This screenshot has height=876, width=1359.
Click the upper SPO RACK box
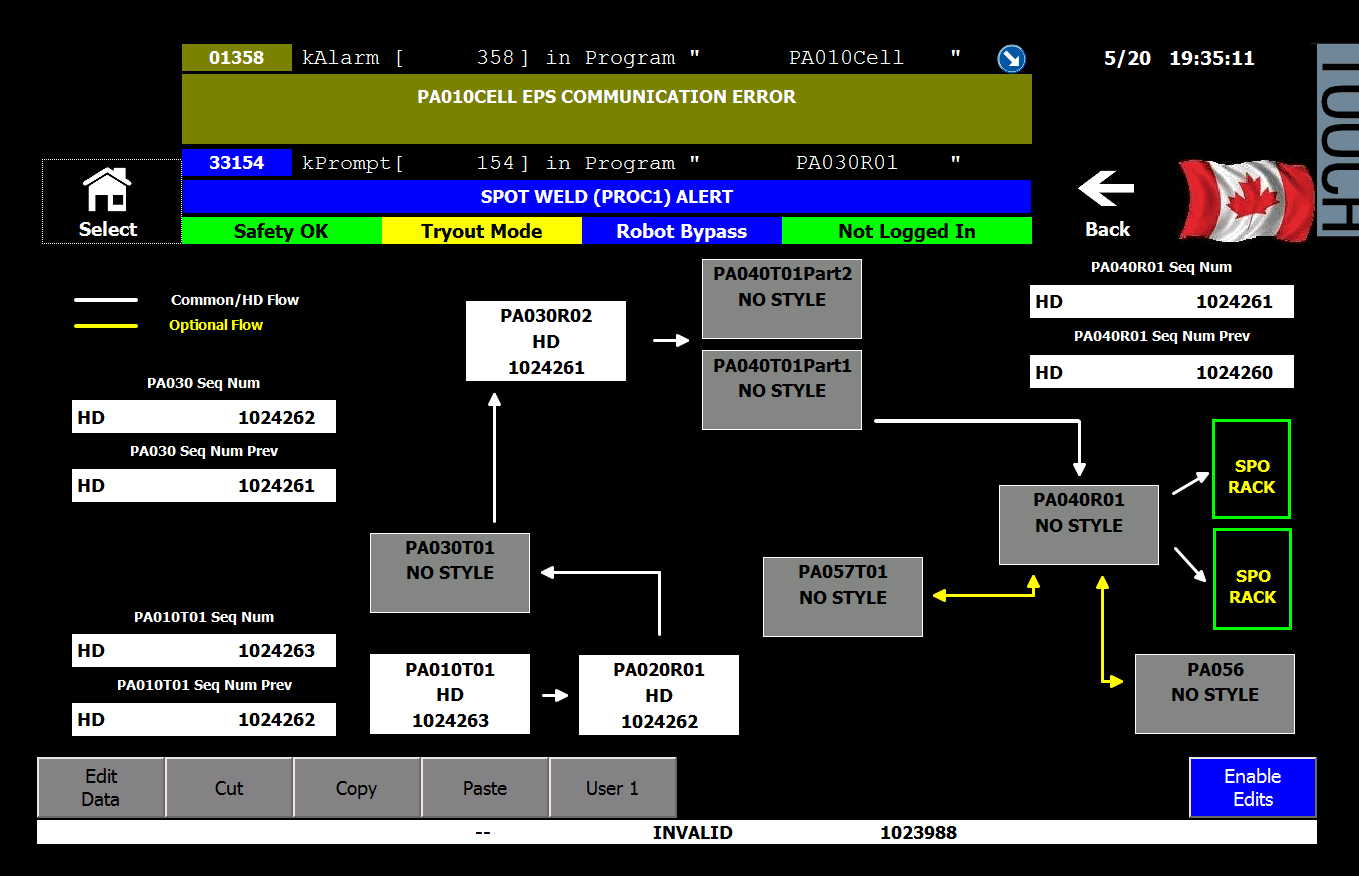tap(1252, 469)
